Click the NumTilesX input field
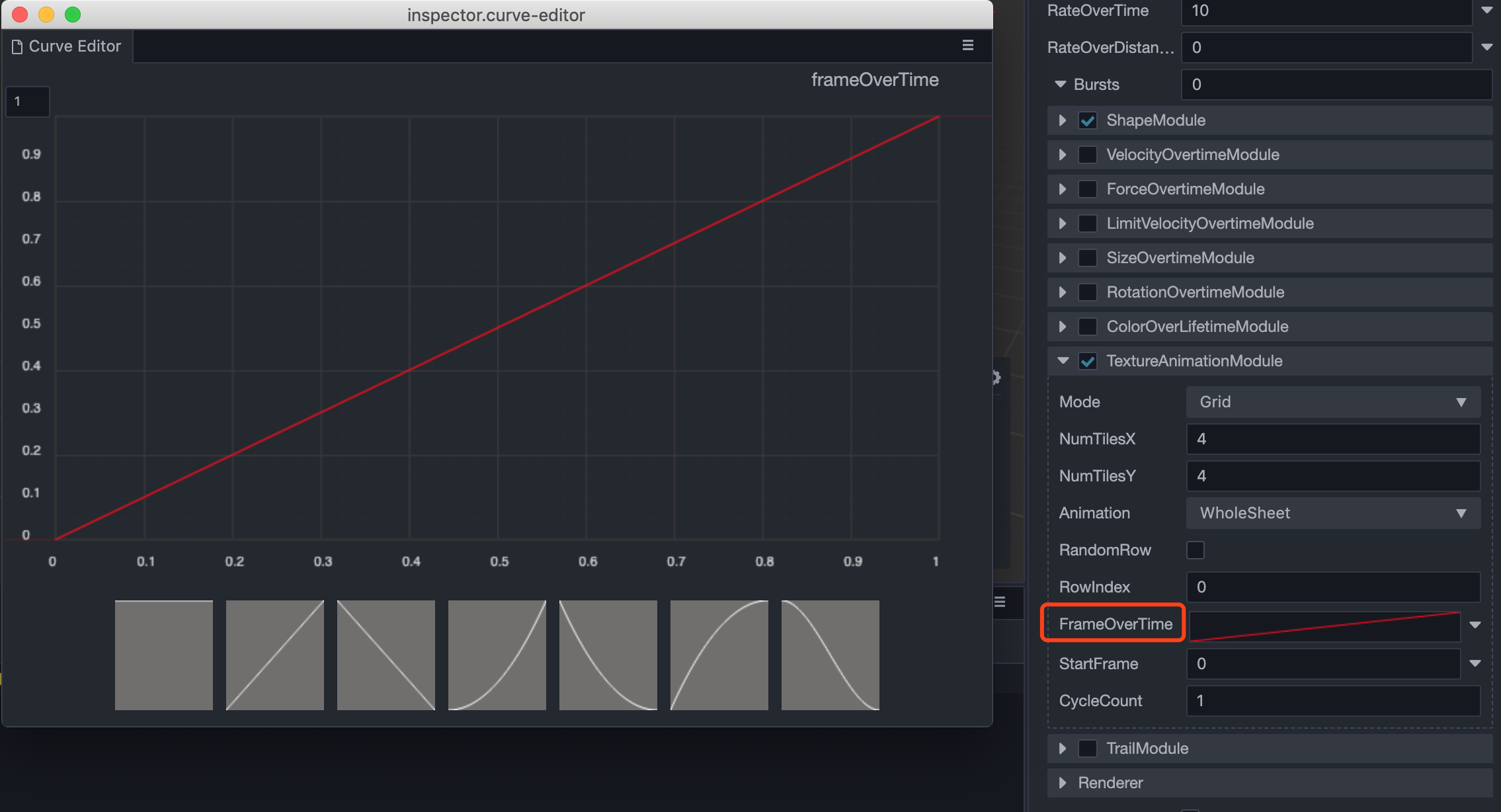This screenshot has width=1501, height=812. coord(1332,439)
